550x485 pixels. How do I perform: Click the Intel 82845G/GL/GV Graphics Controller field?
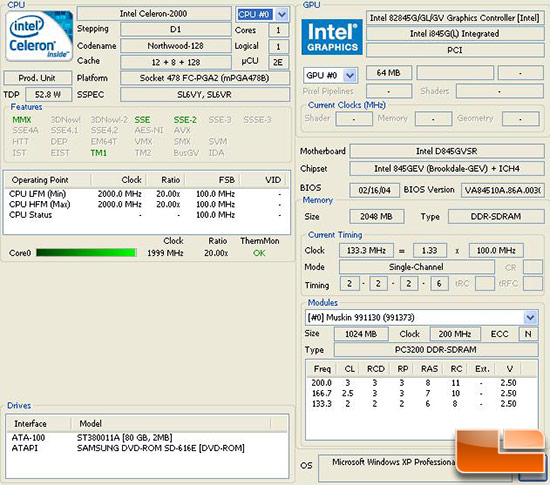(x=455, y=18)
